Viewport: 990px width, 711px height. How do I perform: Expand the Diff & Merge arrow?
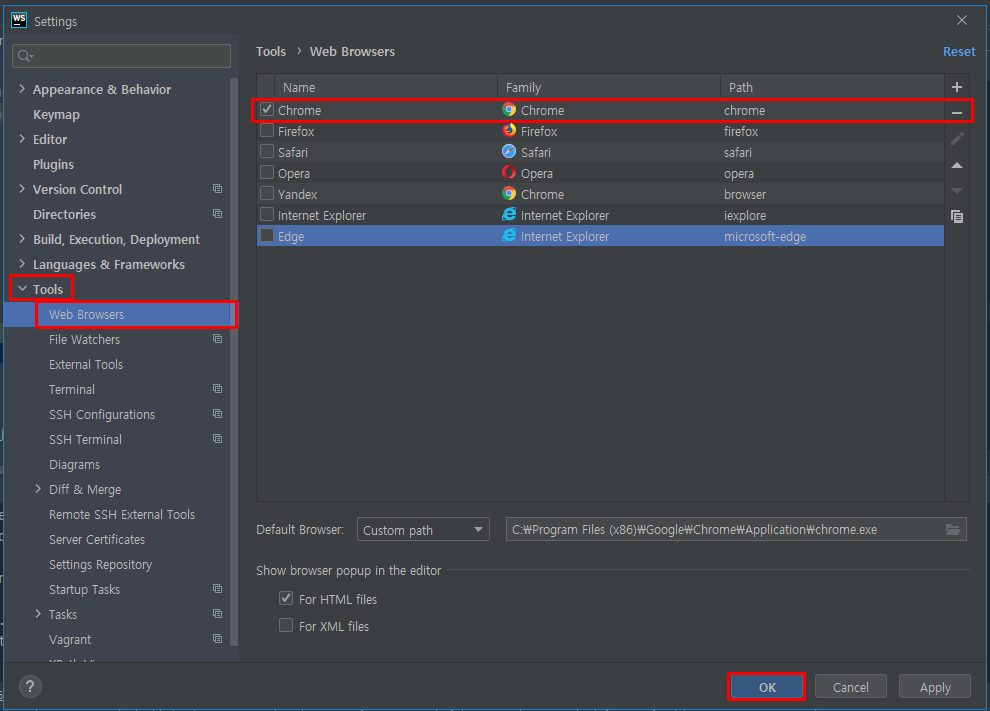[x=38, y=489]
